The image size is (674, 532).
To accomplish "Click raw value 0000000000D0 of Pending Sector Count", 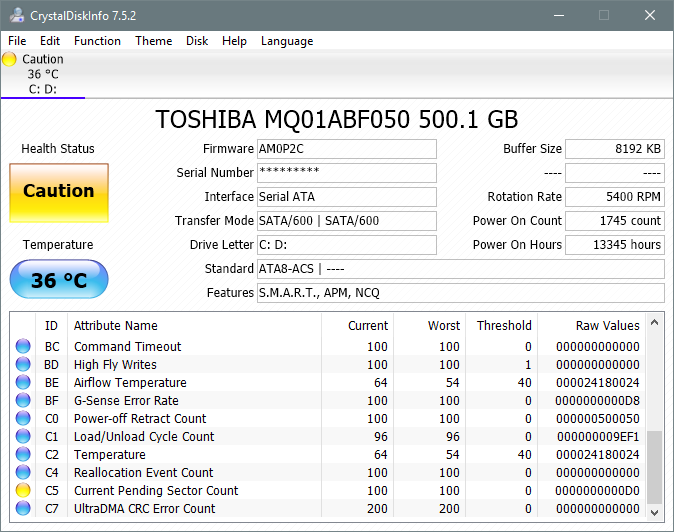I will click(x=597, y=491).
